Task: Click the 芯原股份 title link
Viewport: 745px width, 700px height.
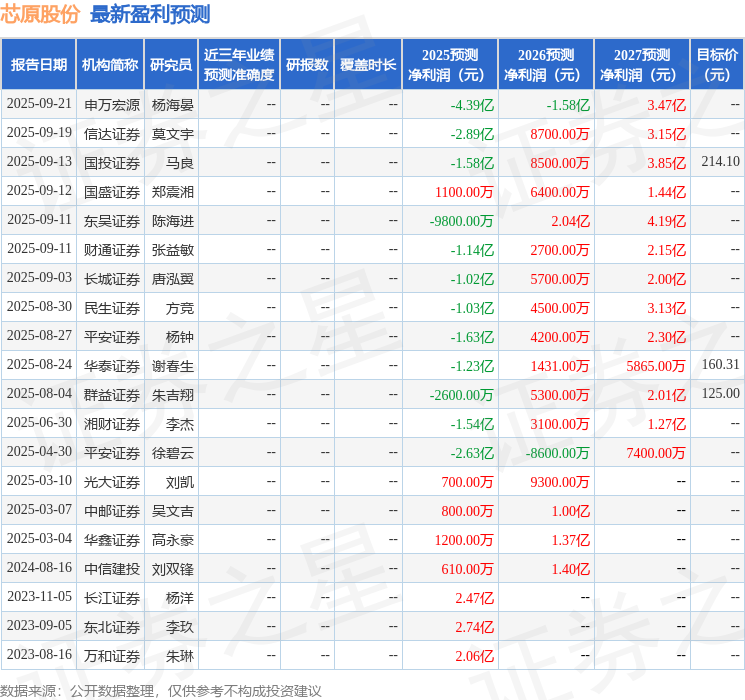Action: tap(40, 14)
